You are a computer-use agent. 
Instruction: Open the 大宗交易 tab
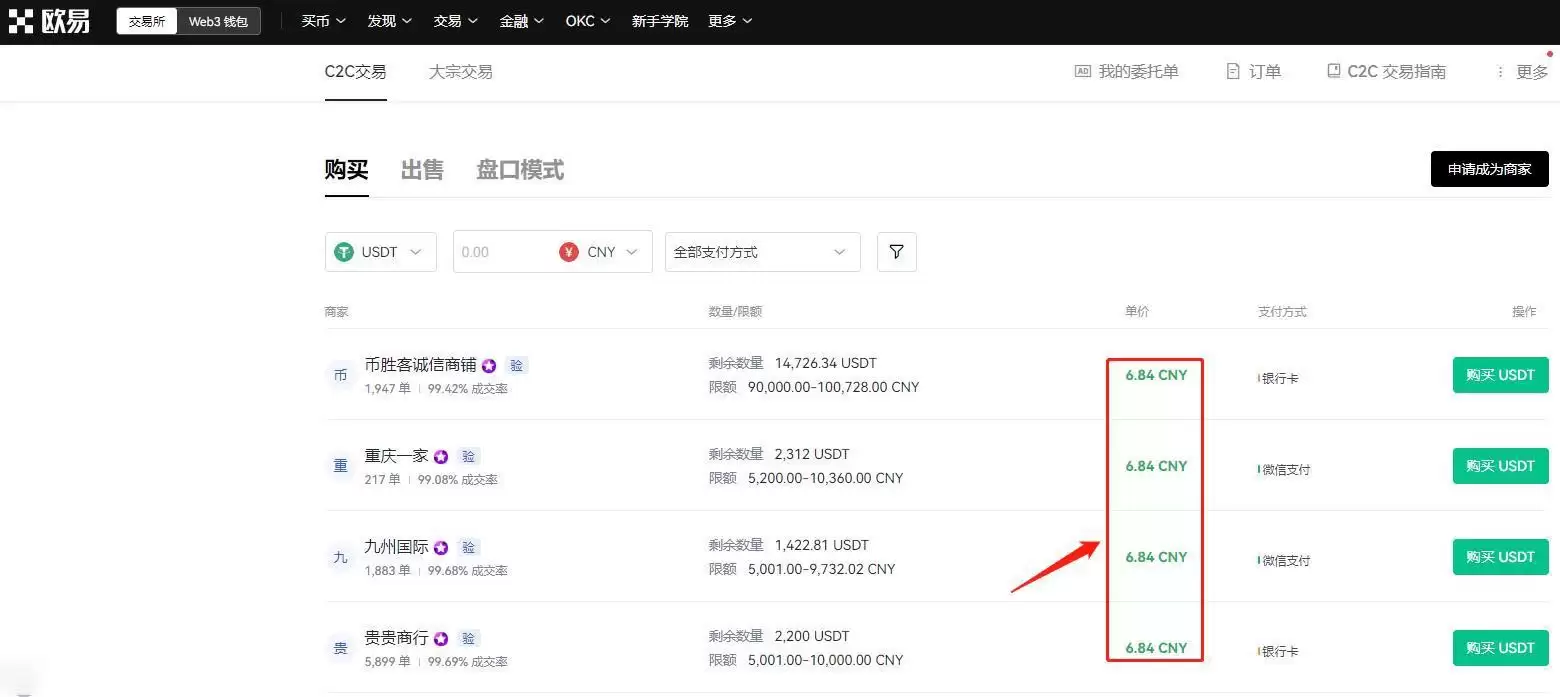tap(460, 71)
